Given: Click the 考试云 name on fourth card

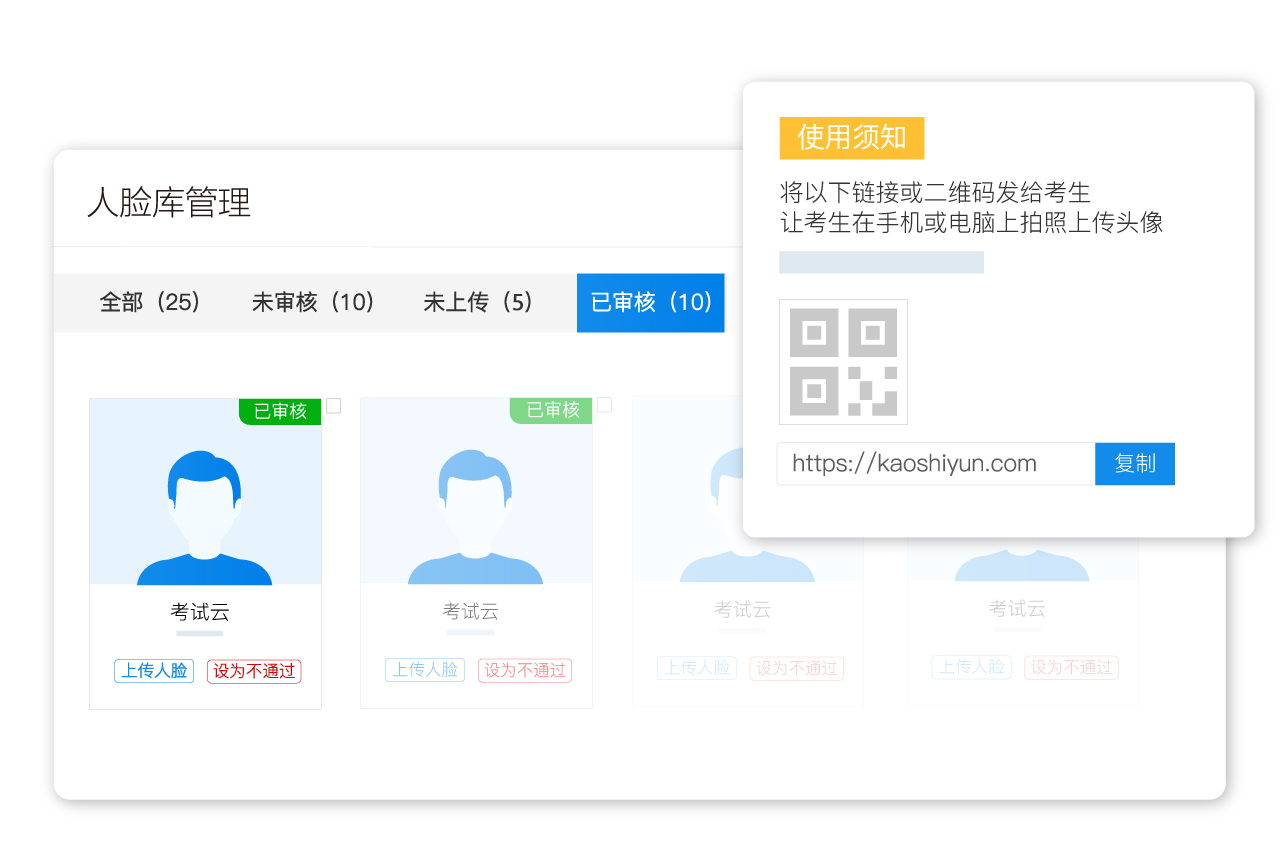Looking at the screenshot, I should pos(1017,608).
